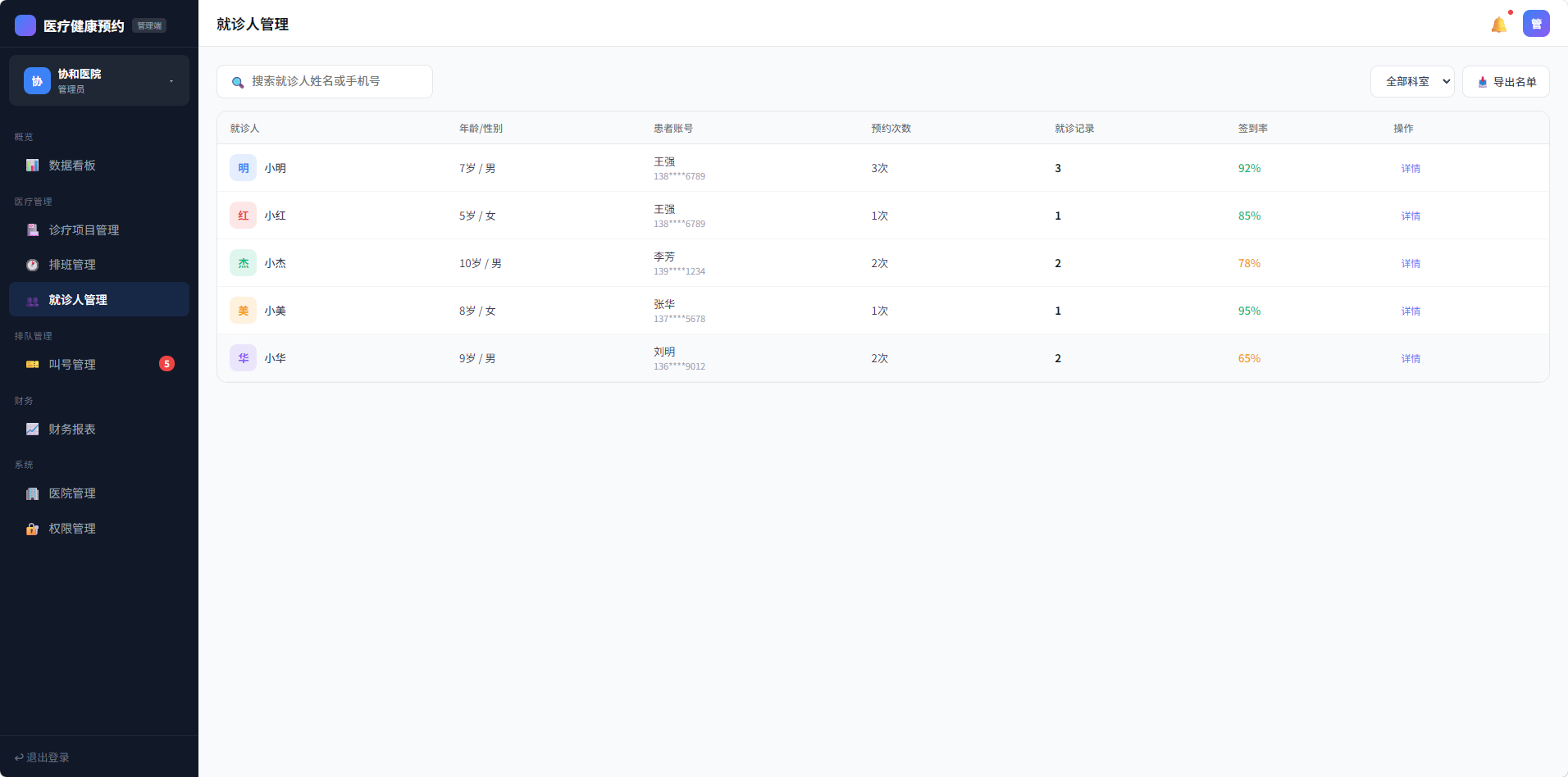Viewport: 1568px width, 777px height.
Task: Click 导出名单 export button
Action: point(1506,82)
